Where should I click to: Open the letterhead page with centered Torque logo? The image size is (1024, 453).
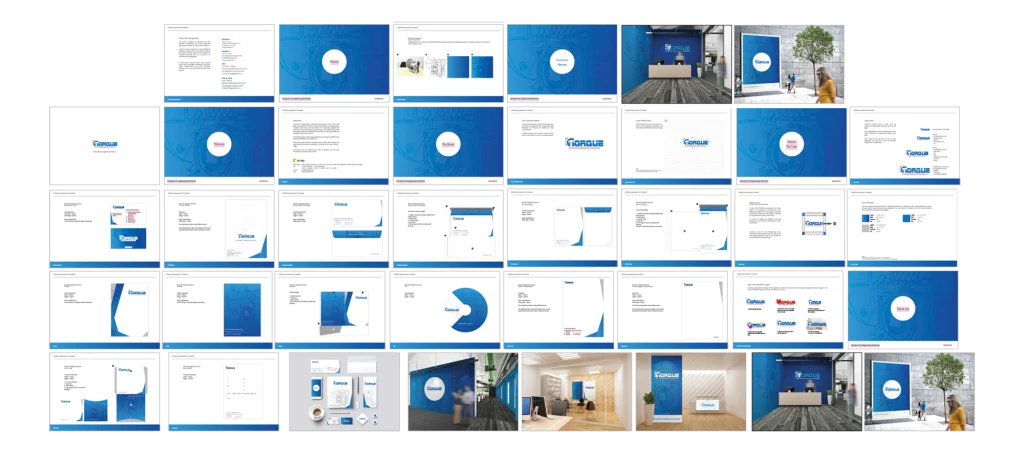click(x=219, y=228)
